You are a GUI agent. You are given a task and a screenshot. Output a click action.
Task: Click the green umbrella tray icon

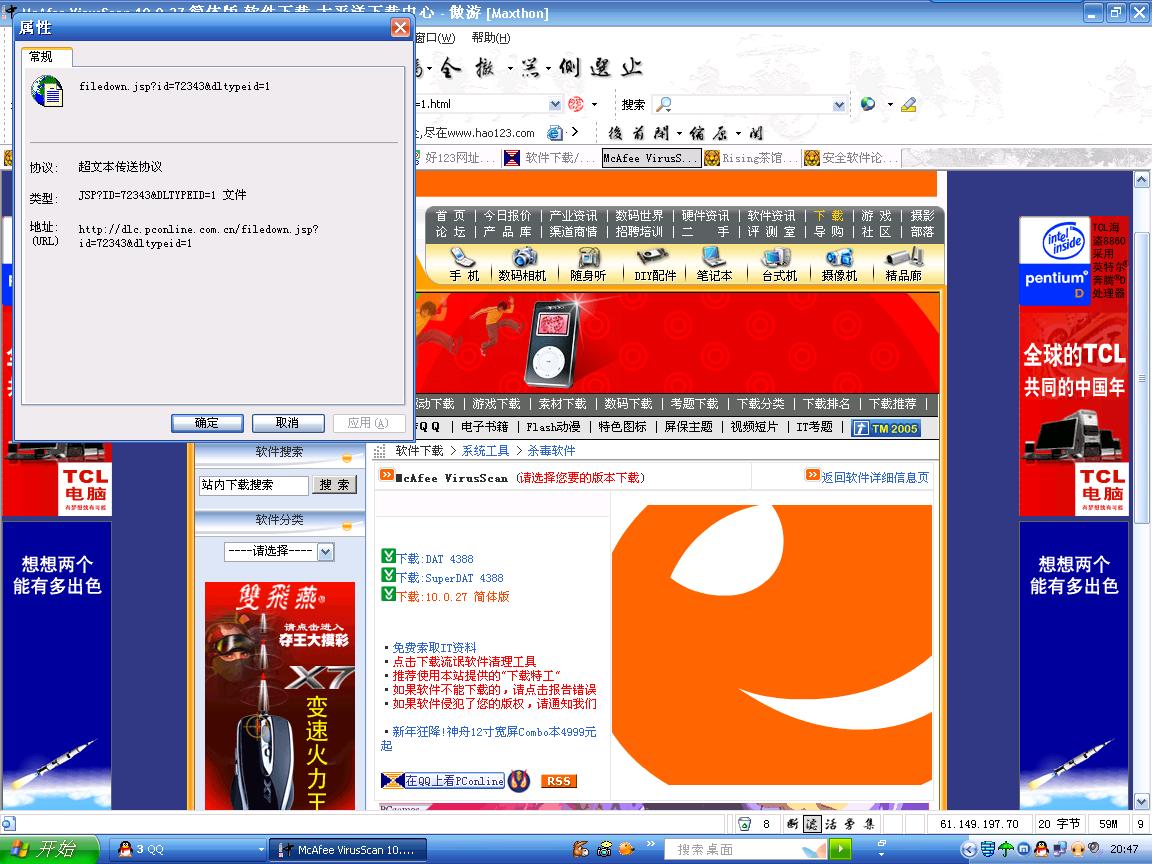(x=1006, y=849)
